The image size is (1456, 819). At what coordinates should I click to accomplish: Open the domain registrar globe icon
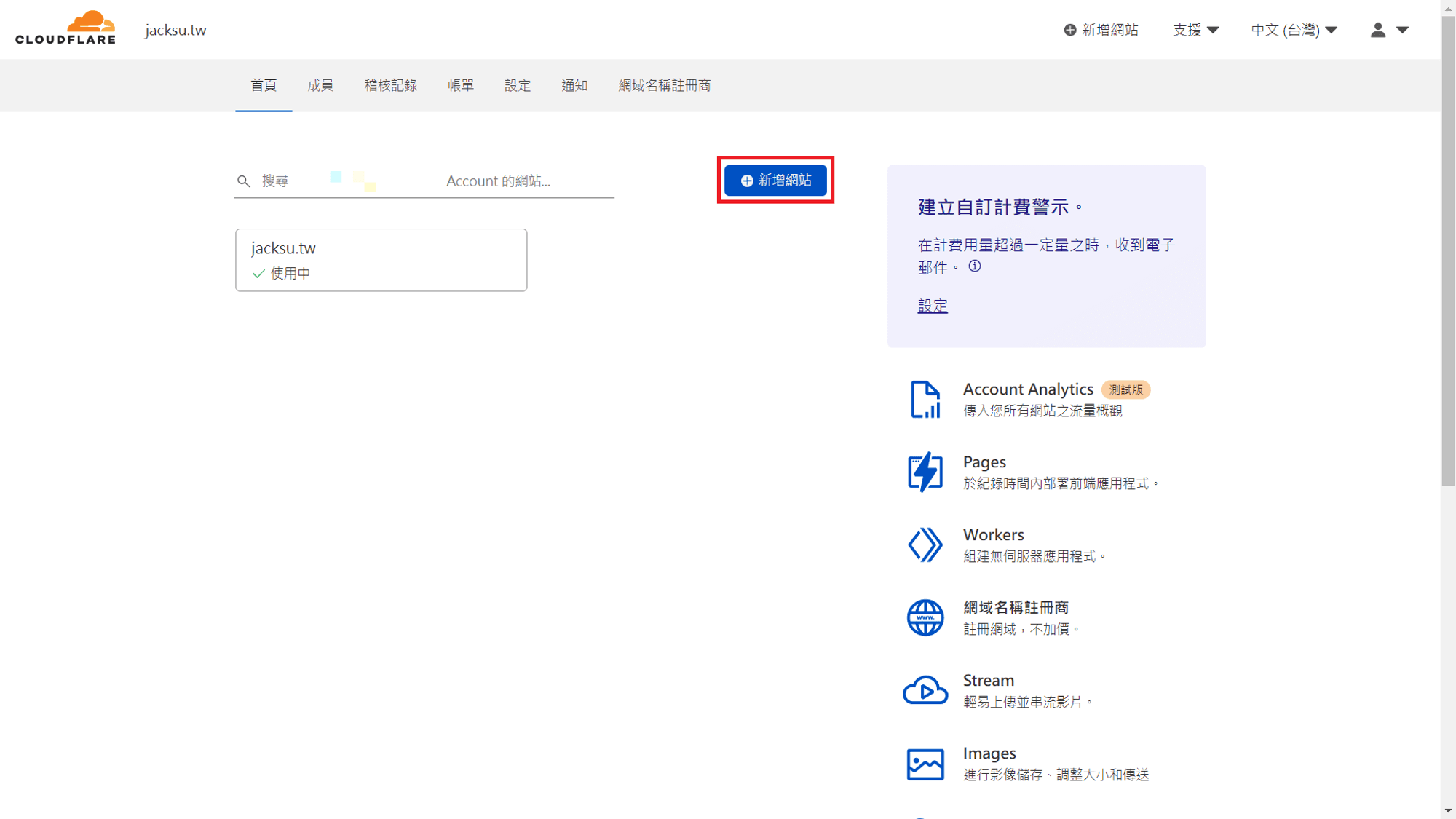925,617
